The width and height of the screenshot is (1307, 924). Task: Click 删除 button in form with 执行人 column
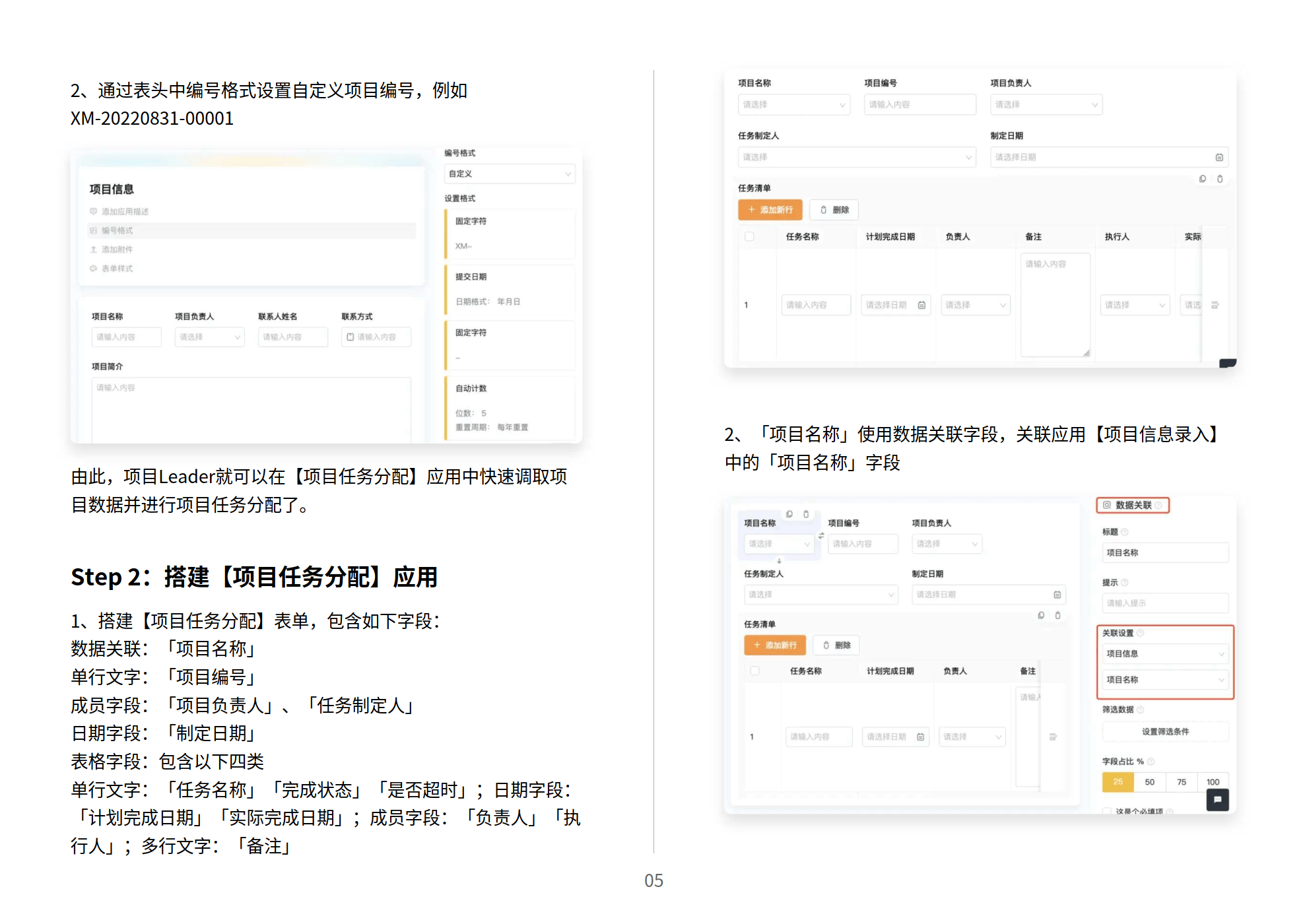834,210
